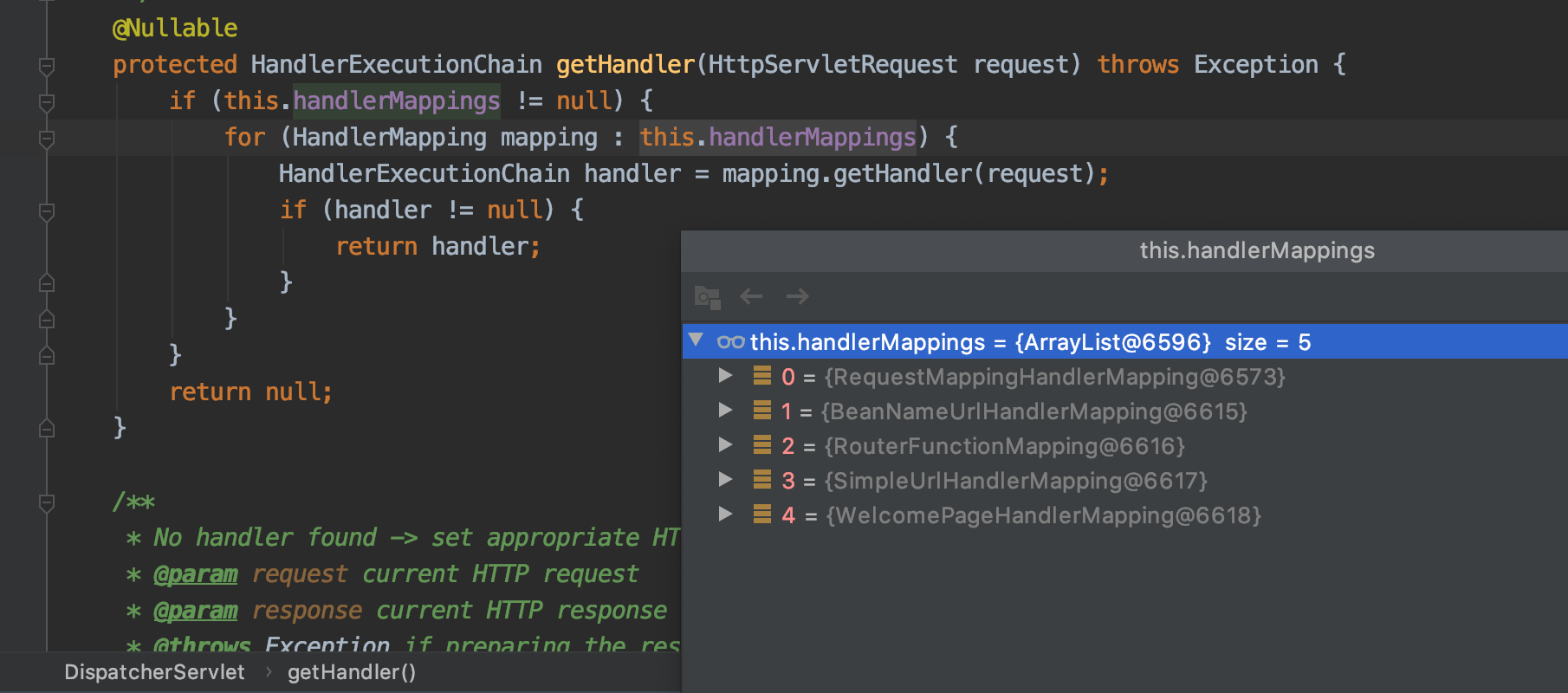Click the HandlerExecutionChain return type in the signature

(397, 64)
